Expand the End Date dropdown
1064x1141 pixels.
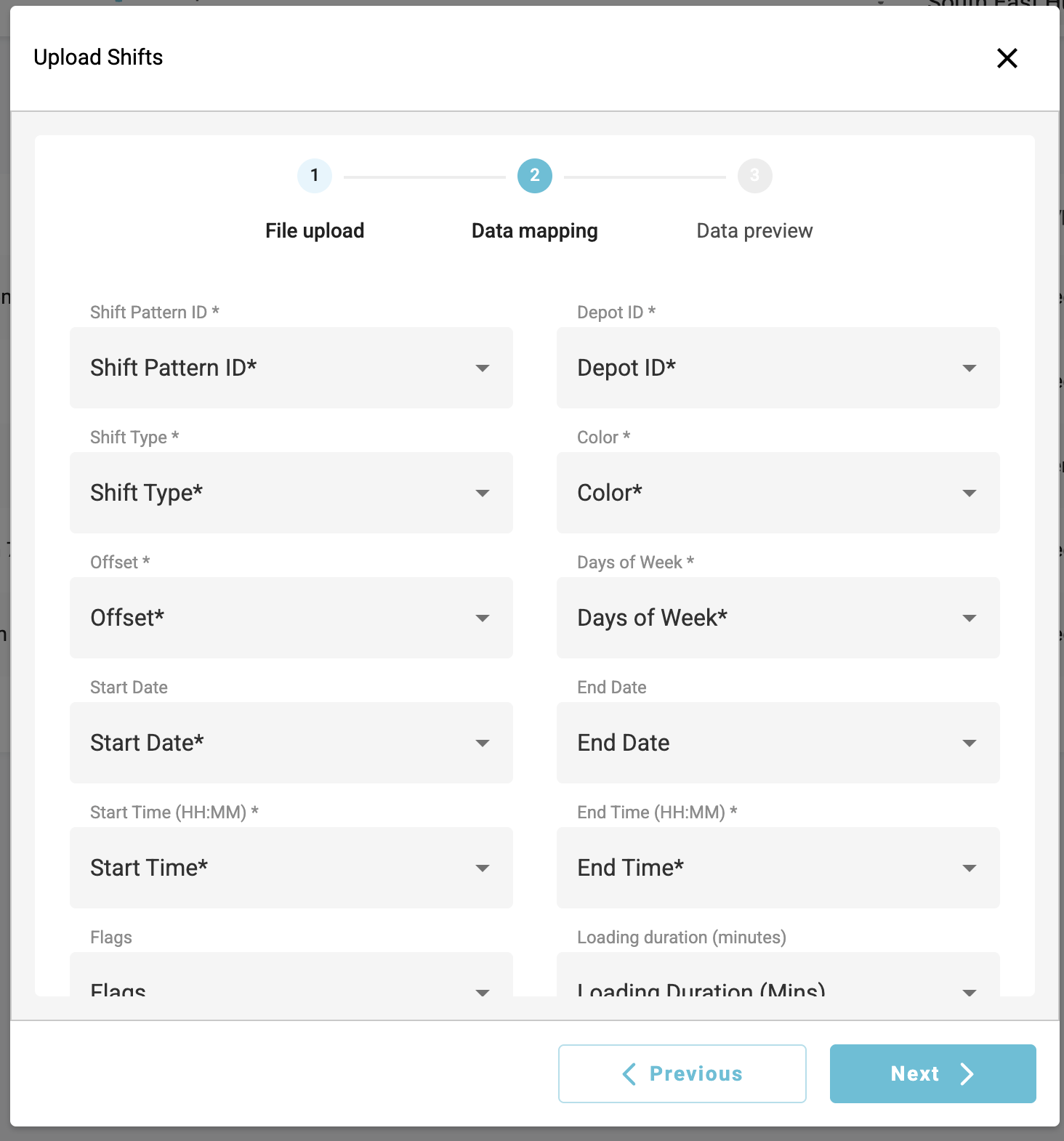778,743
